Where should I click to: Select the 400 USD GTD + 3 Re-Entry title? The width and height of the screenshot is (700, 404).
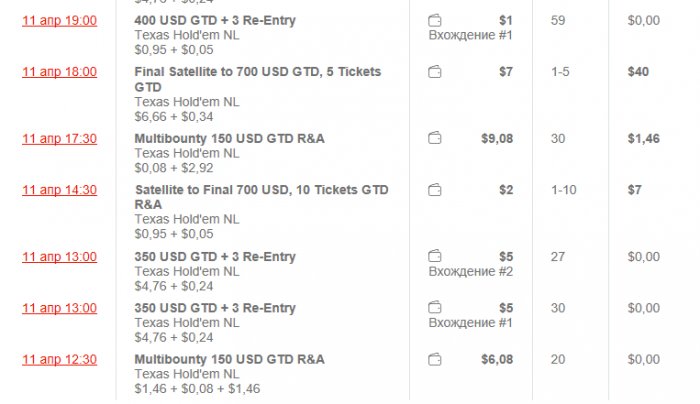click(215, 21)
